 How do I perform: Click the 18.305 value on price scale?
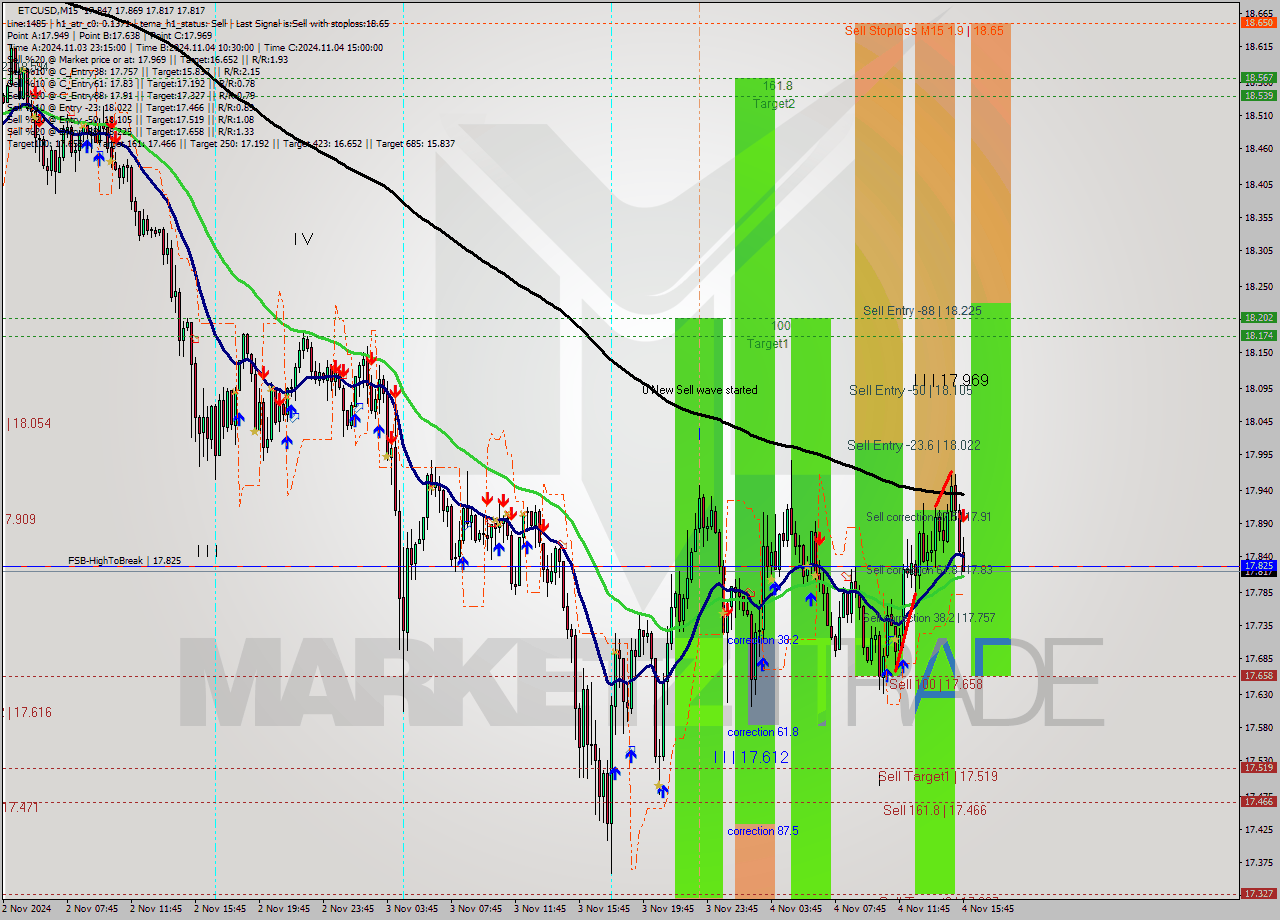click(x=1258, y=250)
